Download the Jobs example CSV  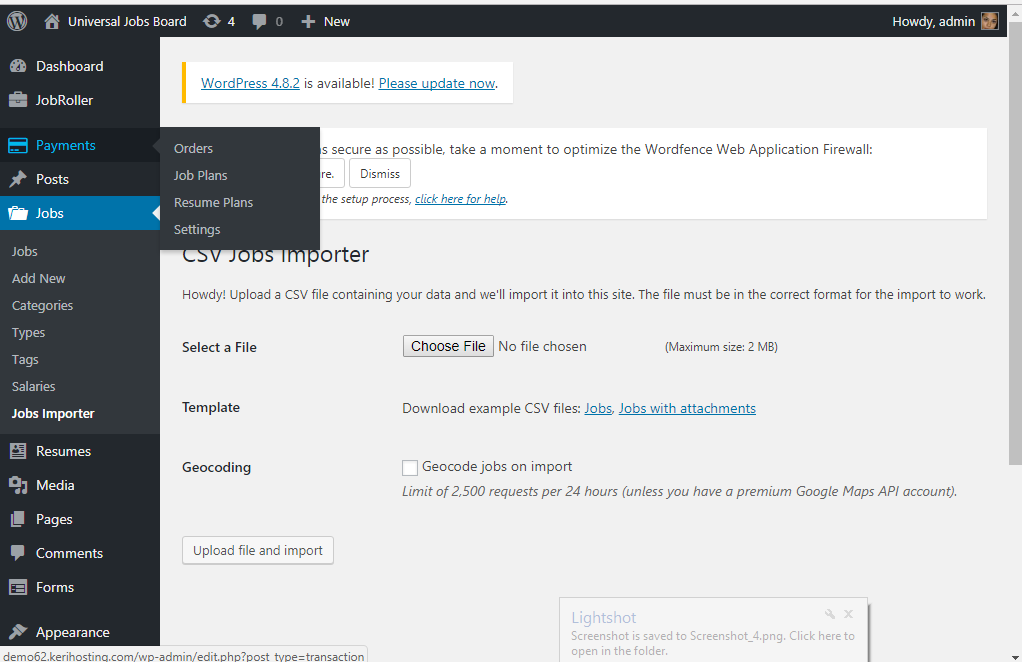click(x=598, y=409)
